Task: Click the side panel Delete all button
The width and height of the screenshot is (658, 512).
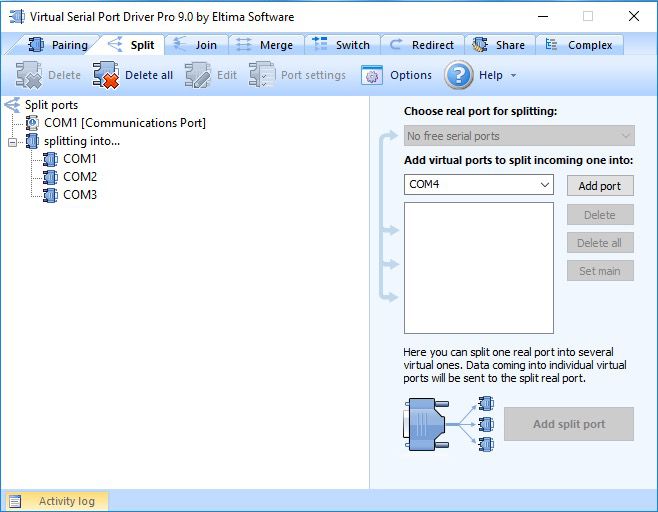Action: 600,243
